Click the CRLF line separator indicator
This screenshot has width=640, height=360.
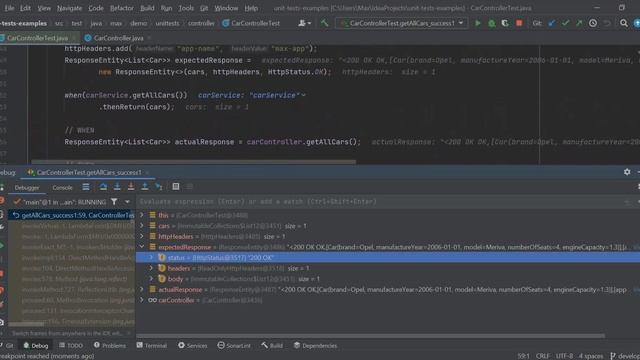(542, 356)
